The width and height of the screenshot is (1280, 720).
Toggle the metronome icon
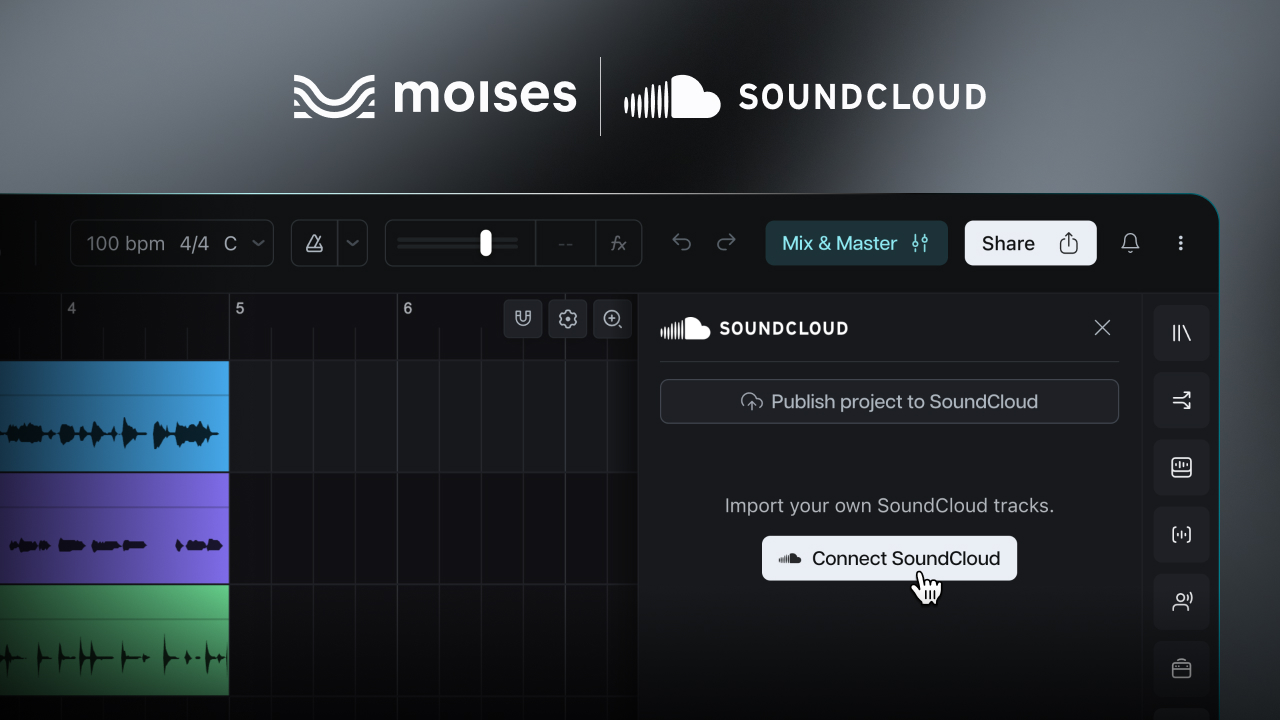314,243
